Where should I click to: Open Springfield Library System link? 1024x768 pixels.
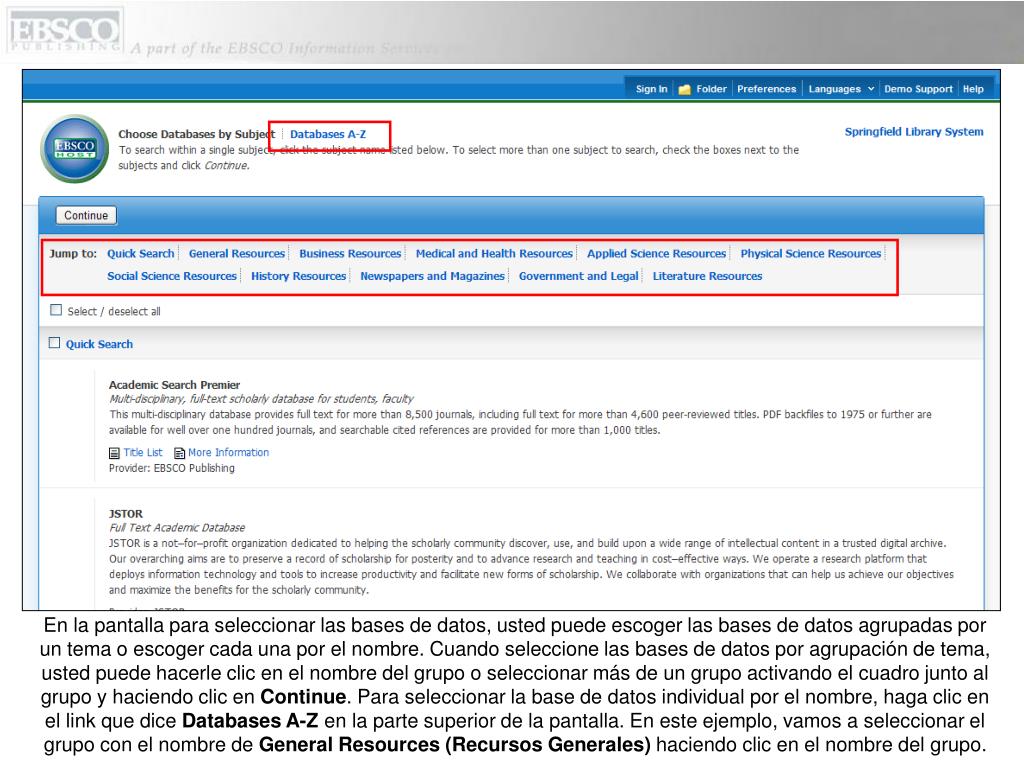click(x=914, y=132)
